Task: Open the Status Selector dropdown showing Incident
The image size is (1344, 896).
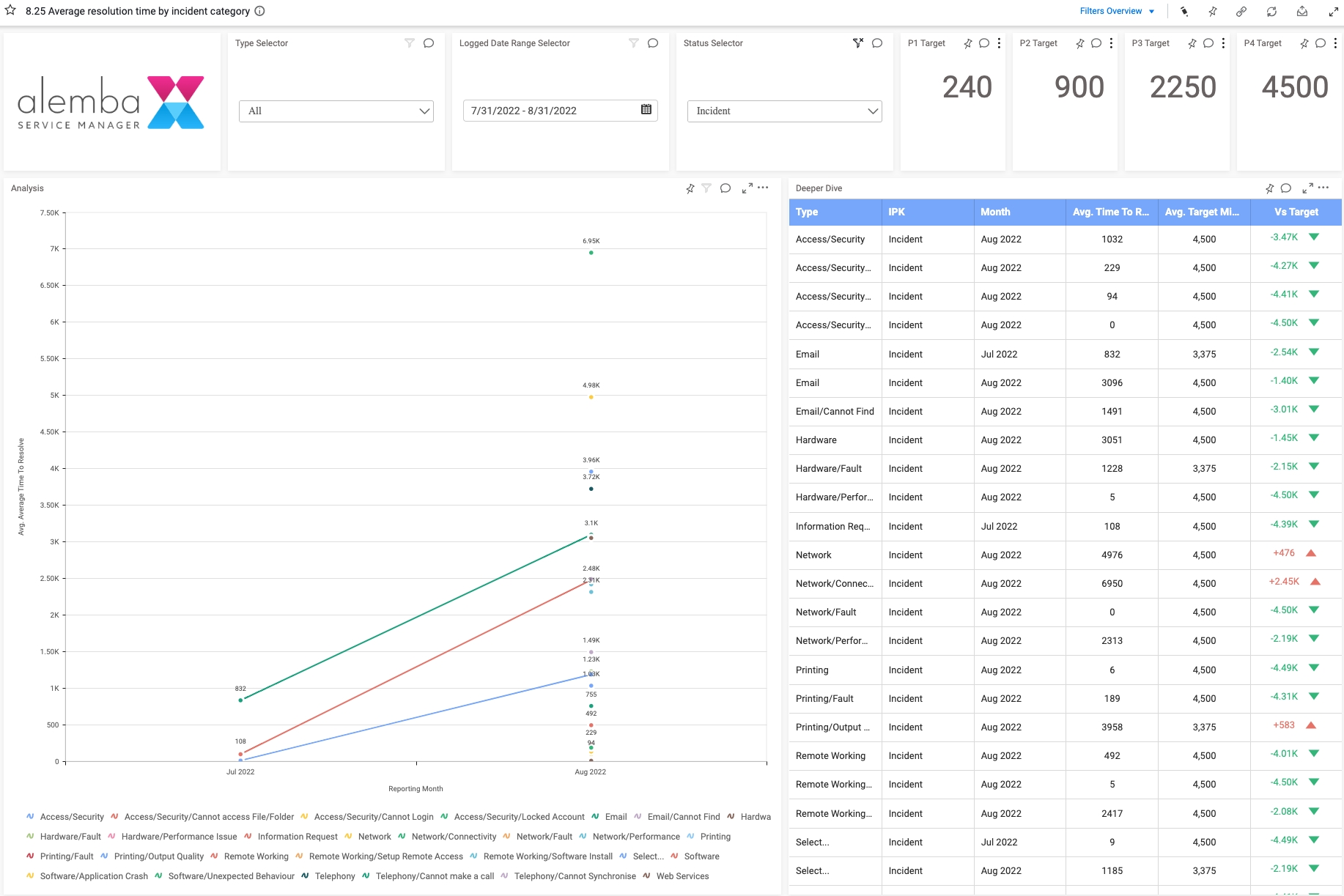Action: (x=784, y=111)
